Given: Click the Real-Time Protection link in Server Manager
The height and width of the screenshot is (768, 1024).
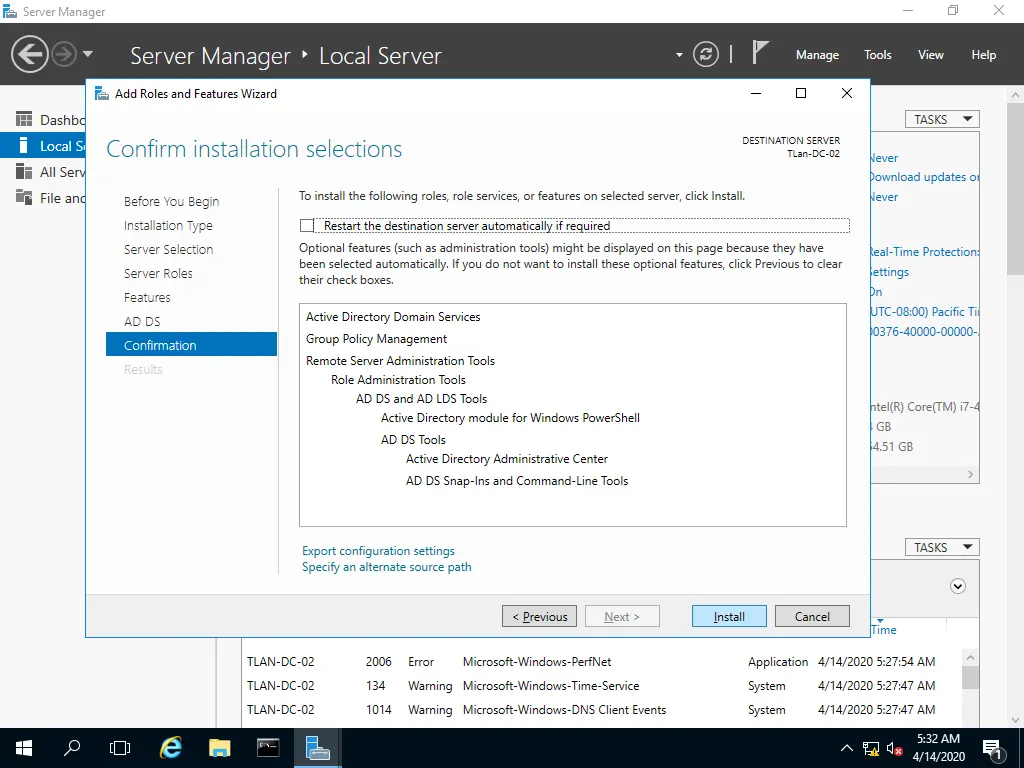Looking at the screenshot, I should (x=924, y=252).
